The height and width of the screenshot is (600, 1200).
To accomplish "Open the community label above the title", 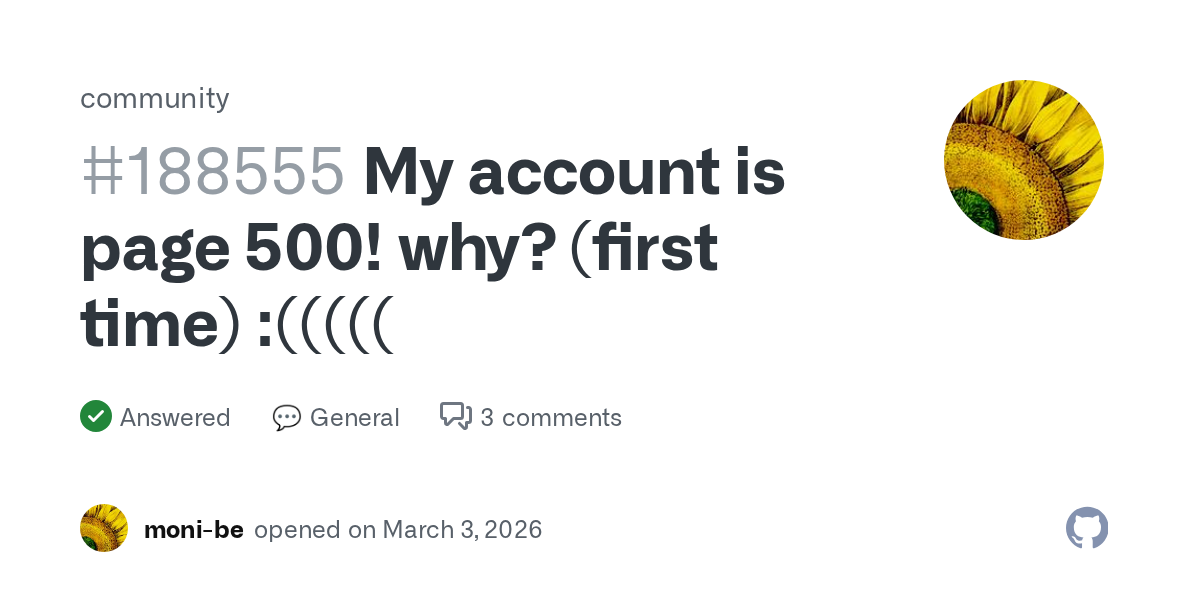I will point(155,98).
